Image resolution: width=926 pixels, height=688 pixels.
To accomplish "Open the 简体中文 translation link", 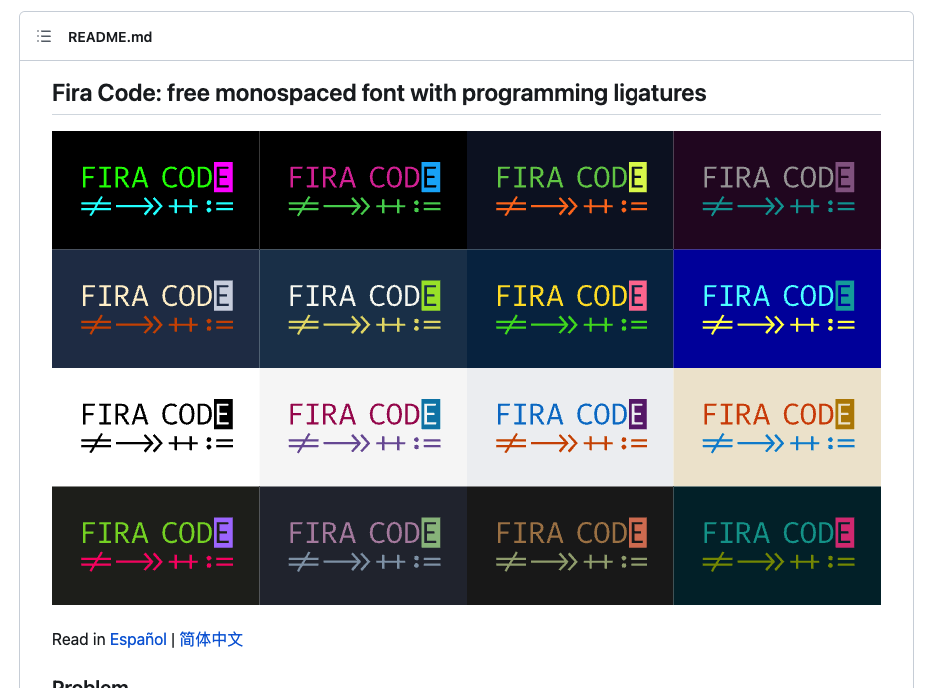I will (x=211, y=639).
